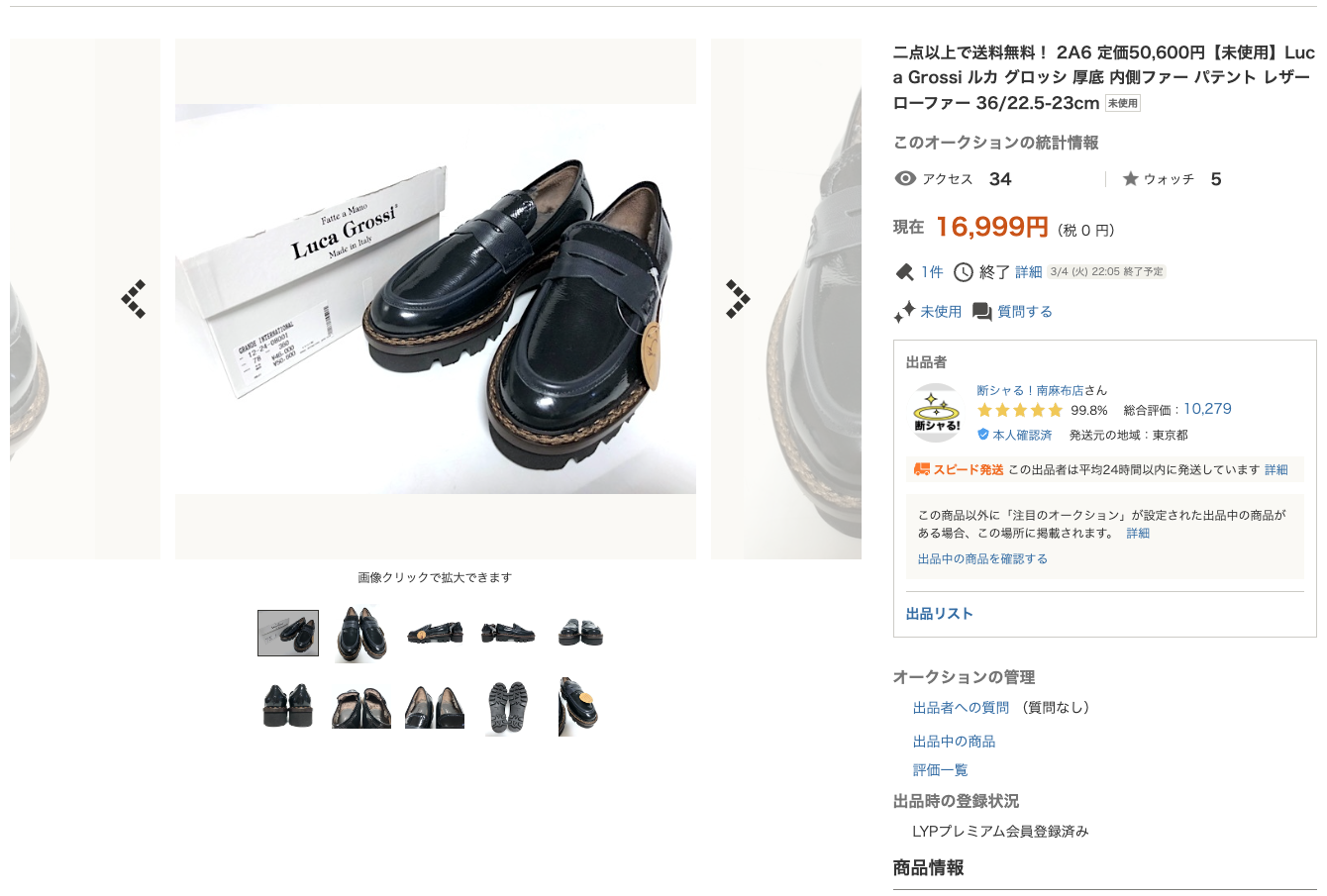Click the next image arrow icon
1327x896 pixels.
click(738, 299)
